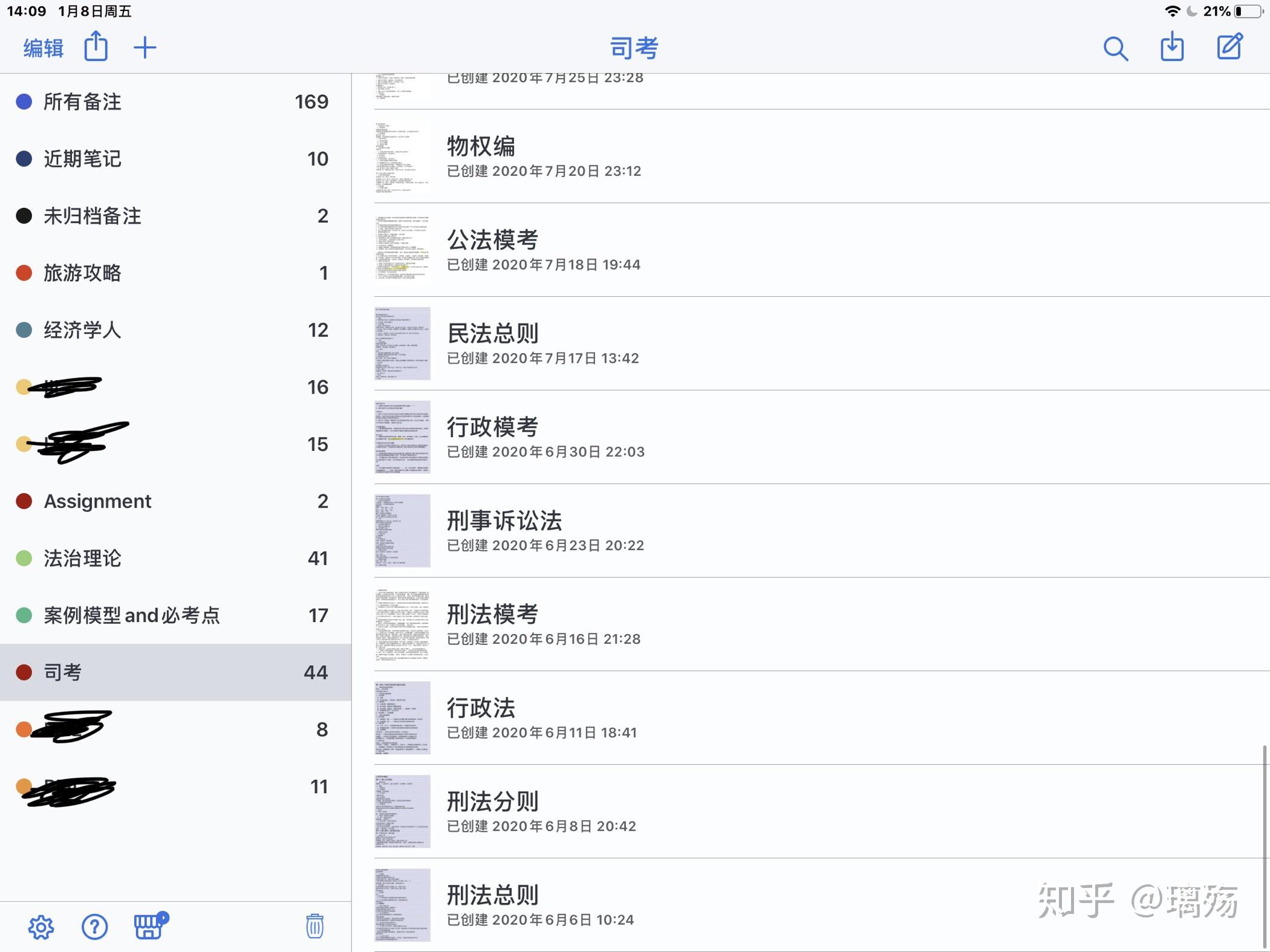Screen dimensions: 1270x952
Task: Click date 已创建 2020年6月30日 22:03
Action: coord(545,452)
